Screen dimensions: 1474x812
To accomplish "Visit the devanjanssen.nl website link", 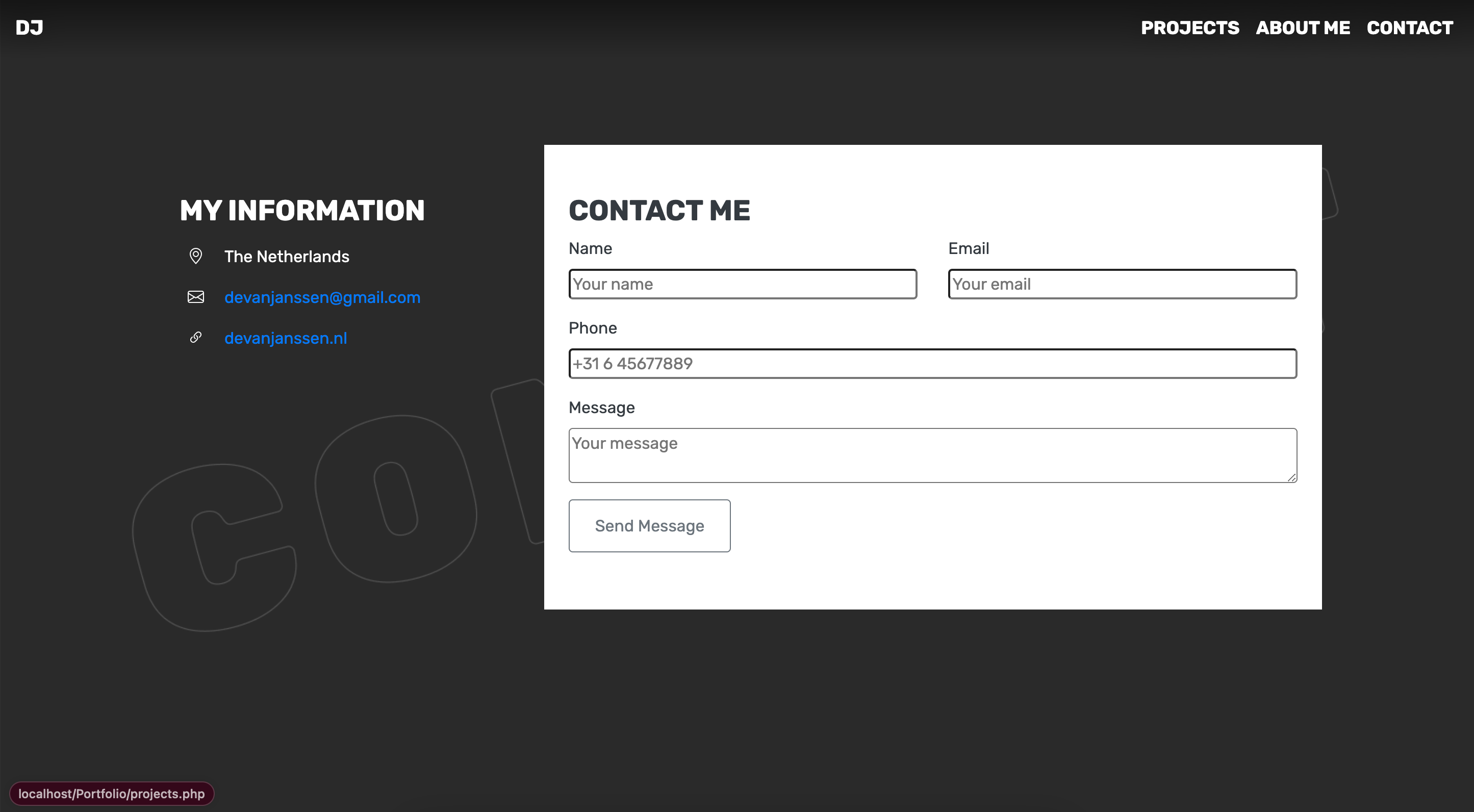I will (x=286, y=338).
